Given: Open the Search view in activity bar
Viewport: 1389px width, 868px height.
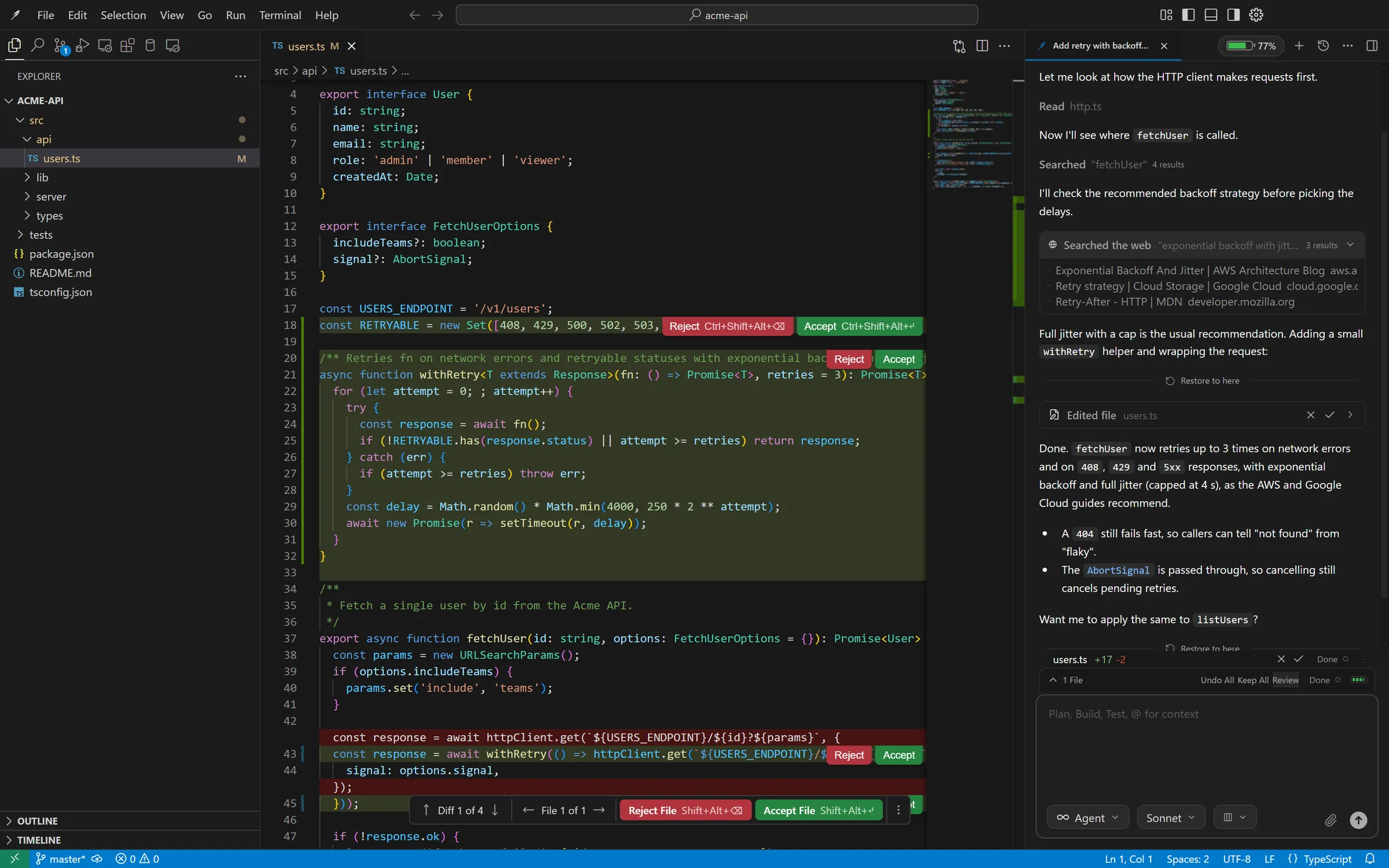Looking at the screenshot, I should click(38, 45).
